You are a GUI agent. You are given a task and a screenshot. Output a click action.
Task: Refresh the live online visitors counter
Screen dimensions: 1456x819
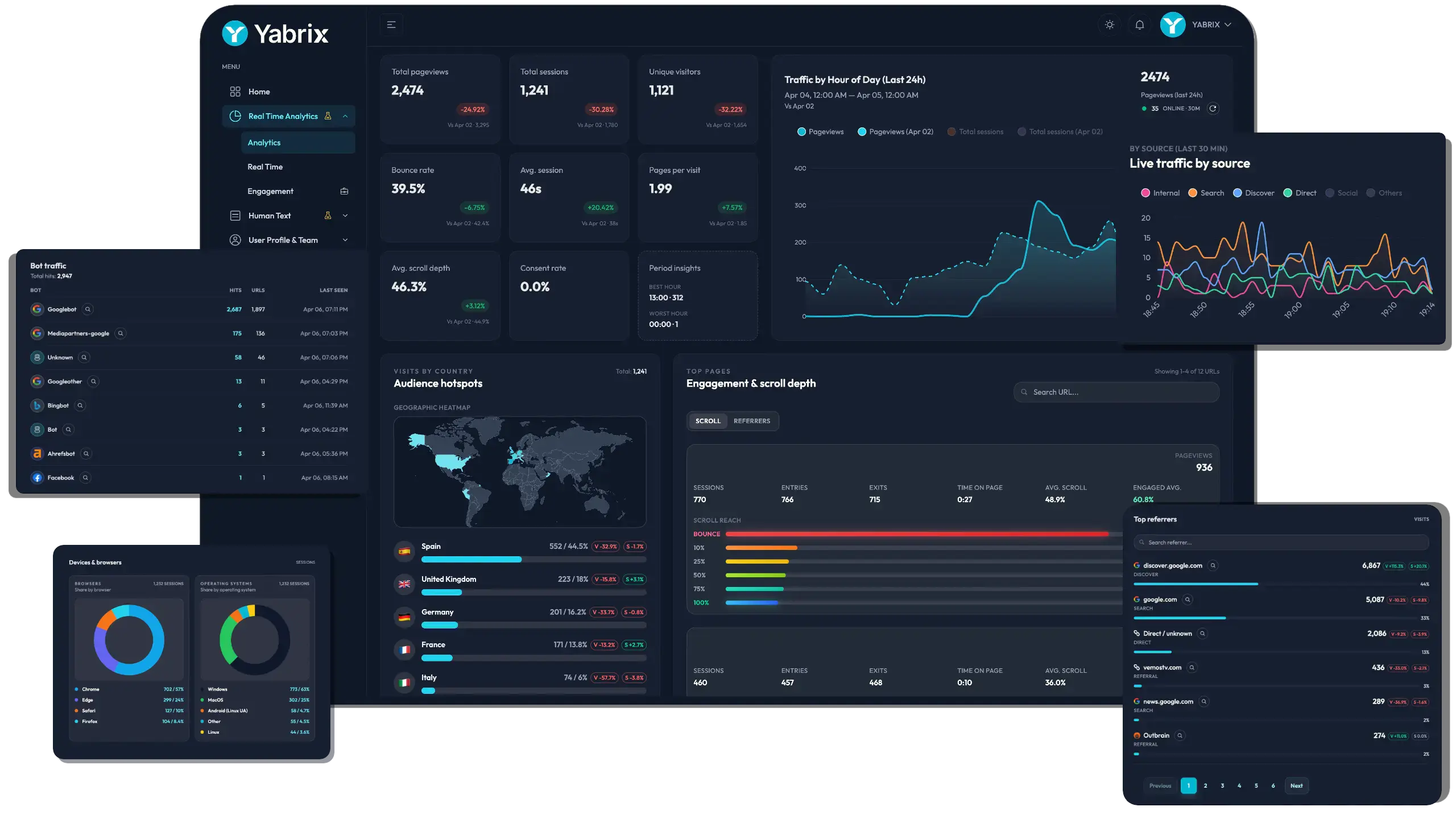click(x=1214, y=108)
